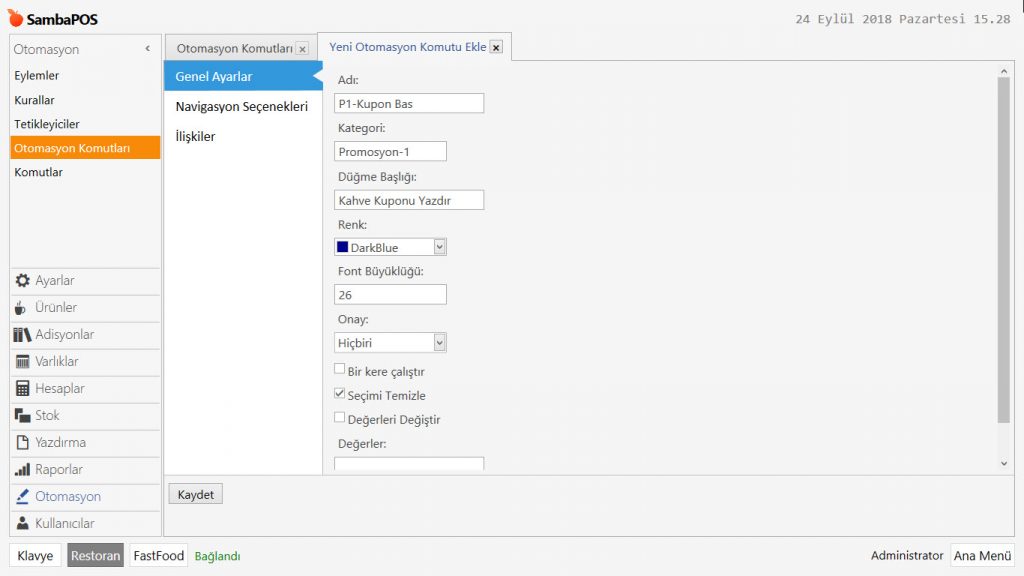The height and width of the screenshot is (576, 1024).
Task: Switch to the Otomasyon Komutları tab
Action: 234,48
